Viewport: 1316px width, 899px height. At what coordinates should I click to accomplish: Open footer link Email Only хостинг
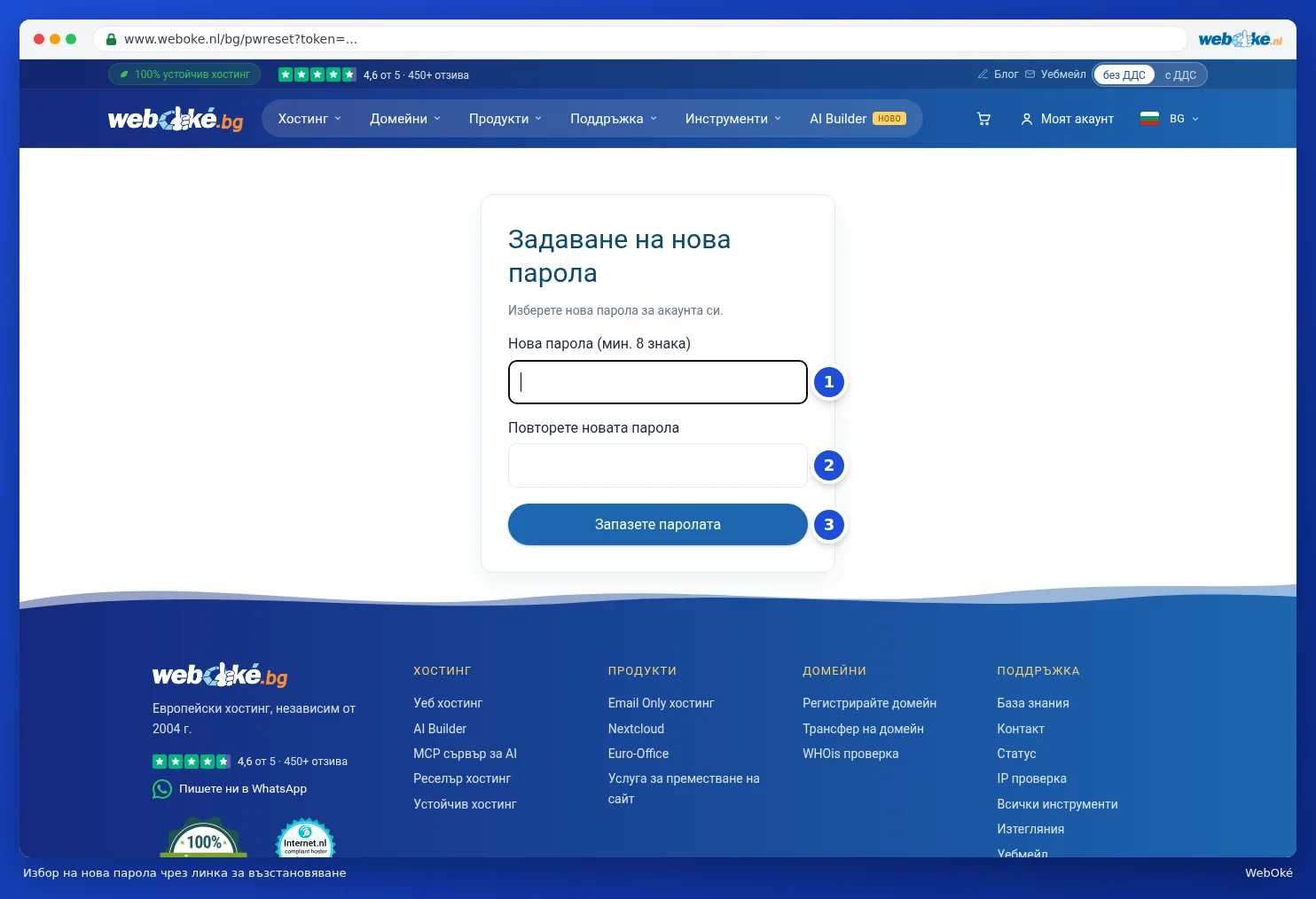(661, 703)
